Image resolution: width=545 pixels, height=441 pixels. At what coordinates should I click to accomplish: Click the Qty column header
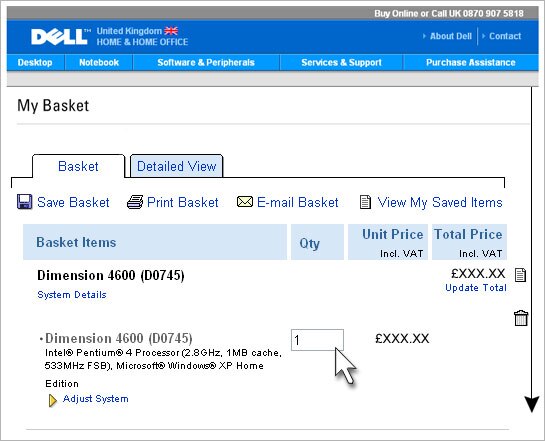click(317, 242)
